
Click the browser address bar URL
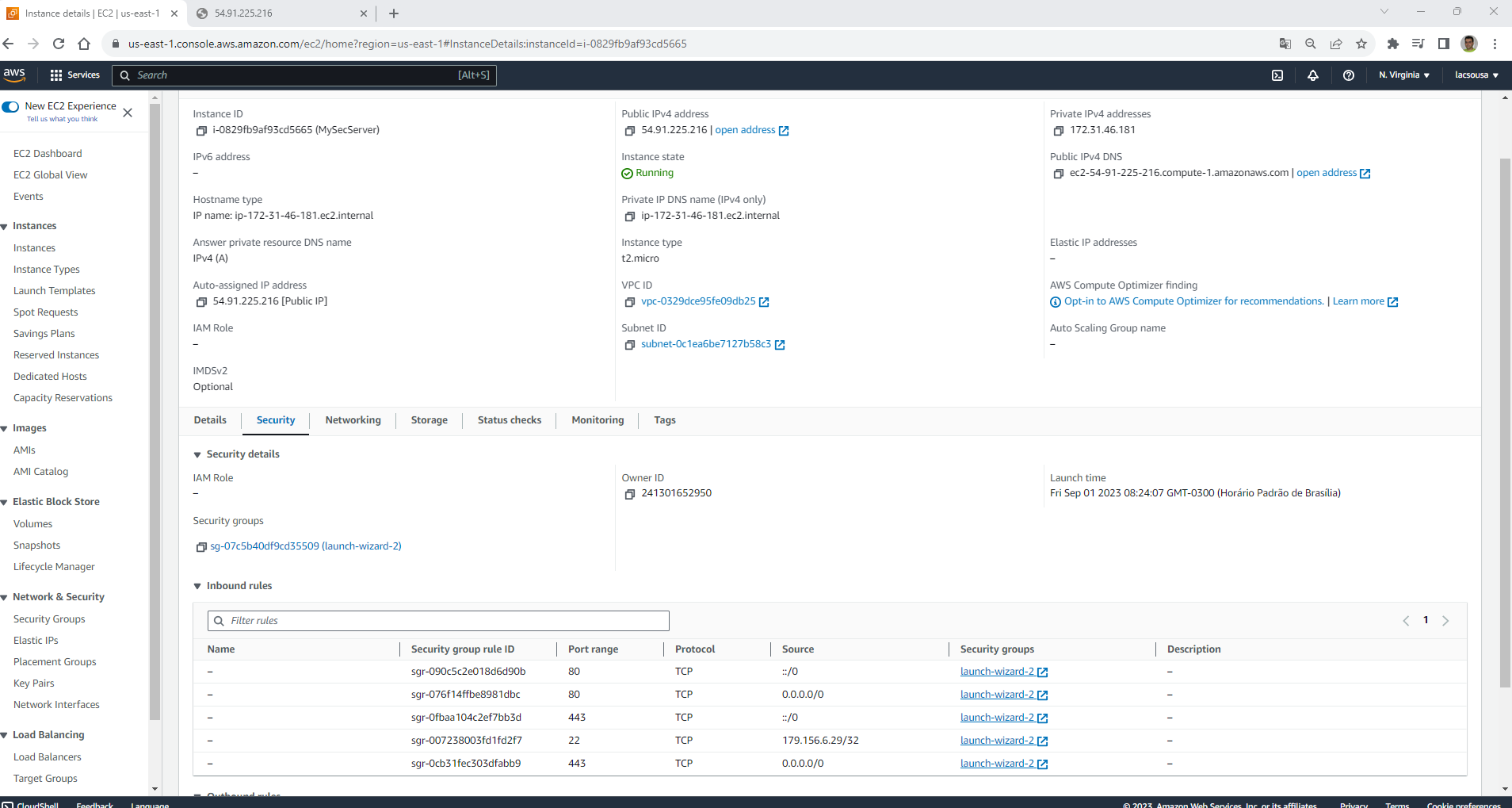tap(407, 44)
